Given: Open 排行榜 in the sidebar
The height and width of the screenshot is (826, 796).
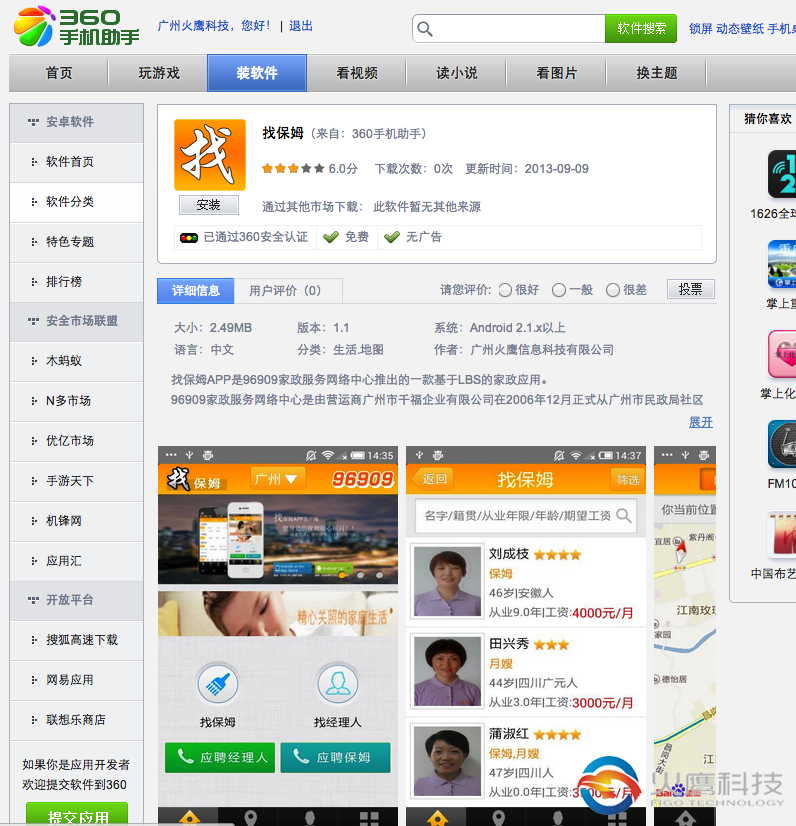Looking at the screenshot, I should (x=76, y=282).
